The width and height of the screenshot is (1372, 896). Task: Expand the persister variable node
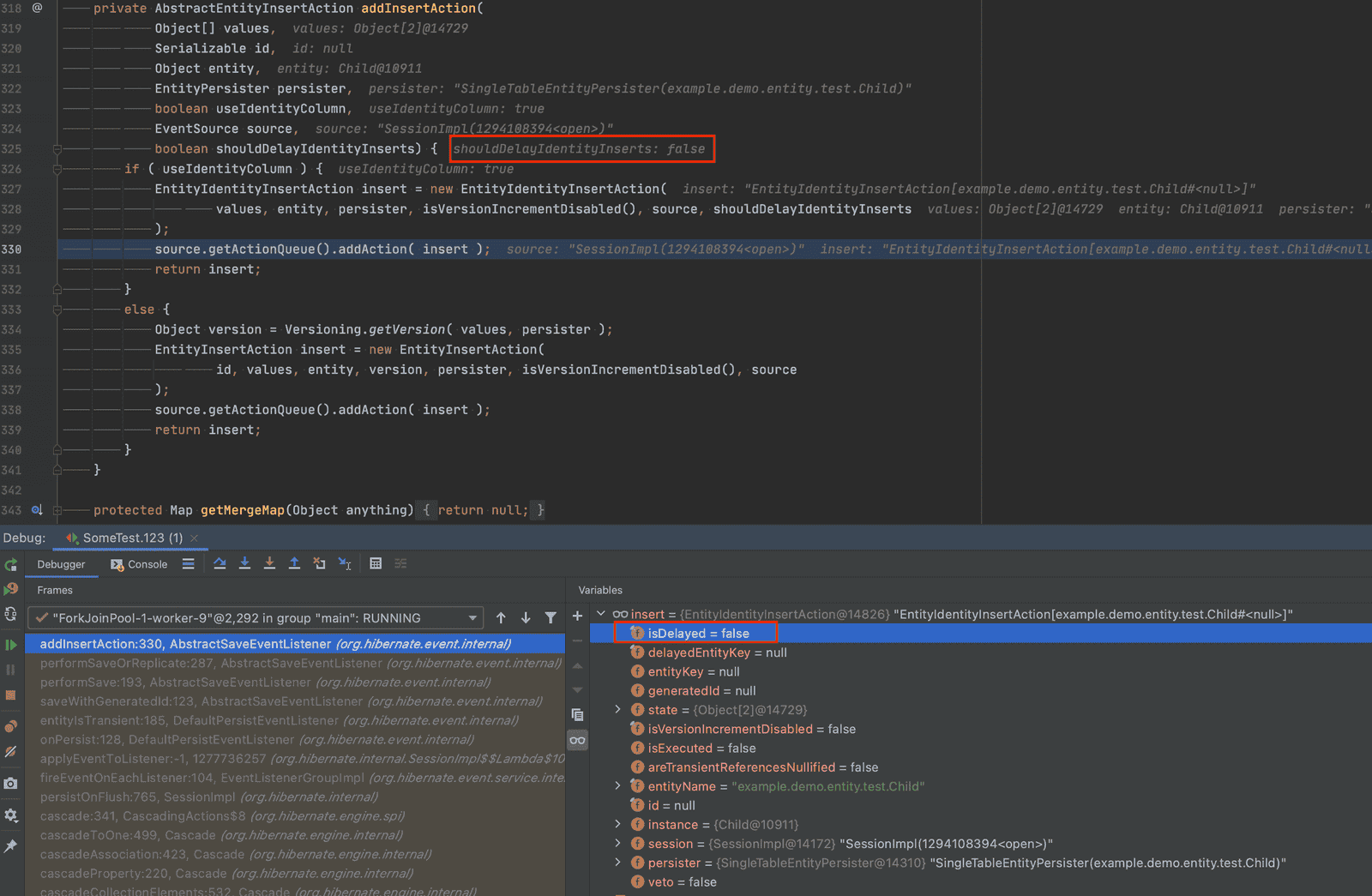pyautogui.click(x=617, y=862)
